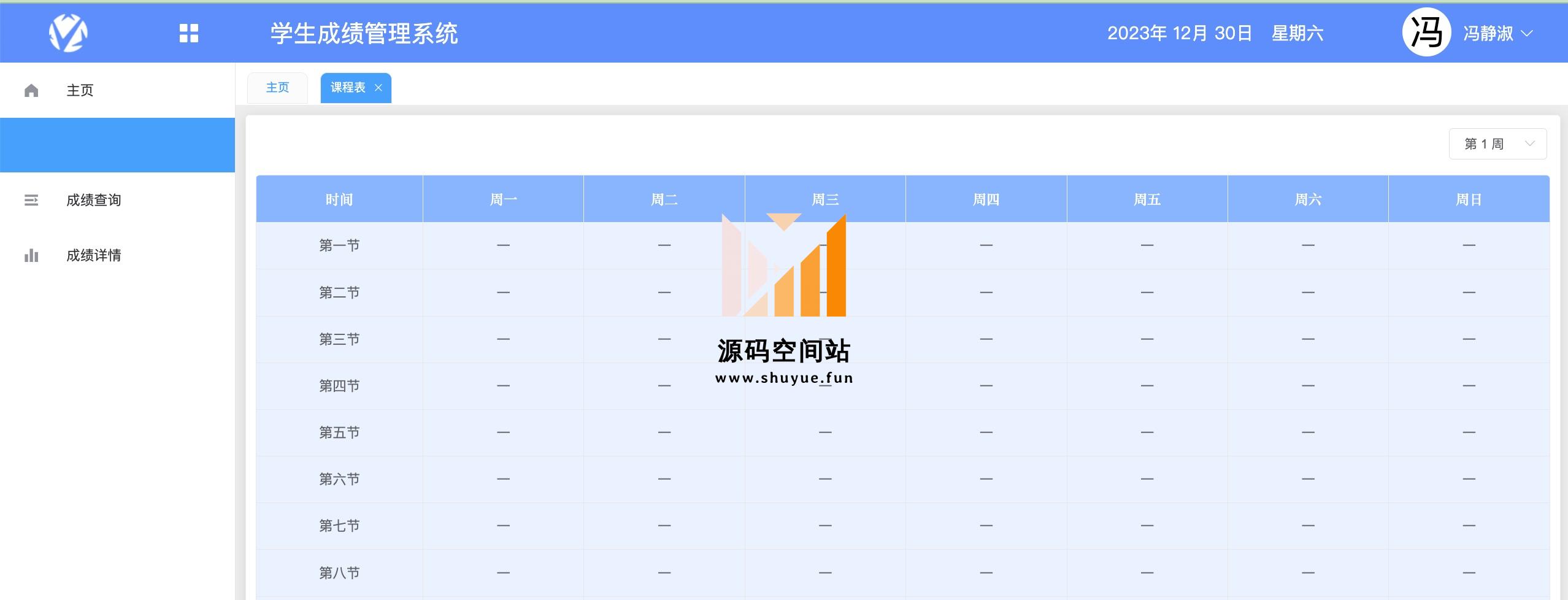Viewport: 1568px width, 600px height.
Task: Click the system logo in the header
Action: click(x=68, y=33)
